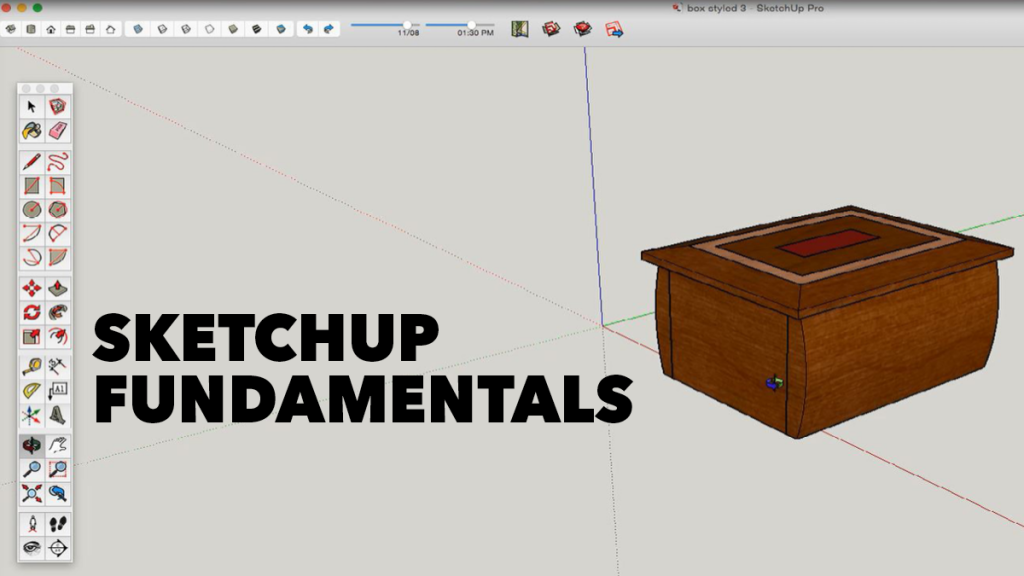Screen dimensions: 1024x576
Task: Pick the pink Eraser tool
Action: coord(57,131)
